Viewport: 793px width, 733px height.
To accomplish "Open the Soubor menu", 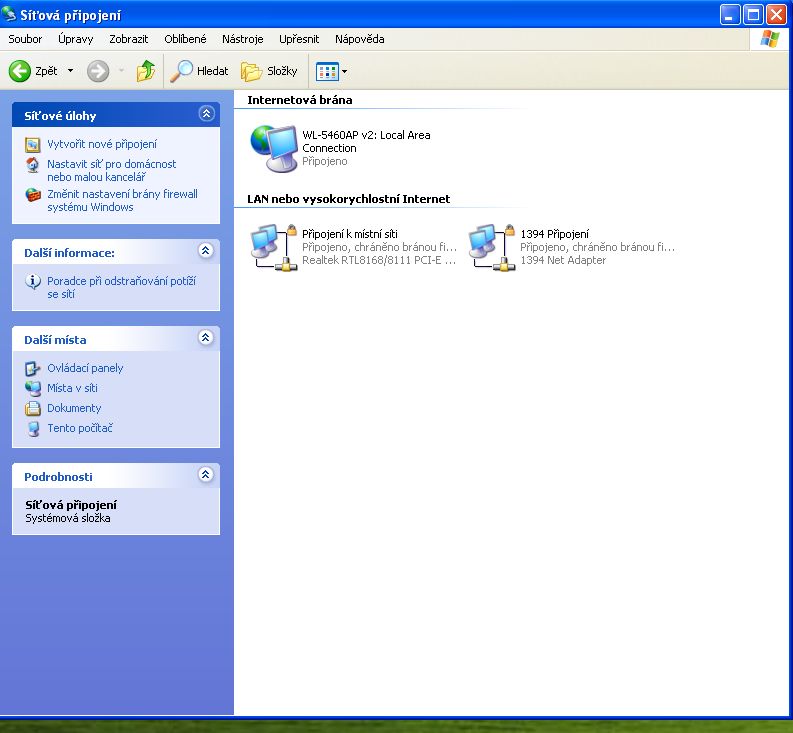I will (x=25, y=39).
